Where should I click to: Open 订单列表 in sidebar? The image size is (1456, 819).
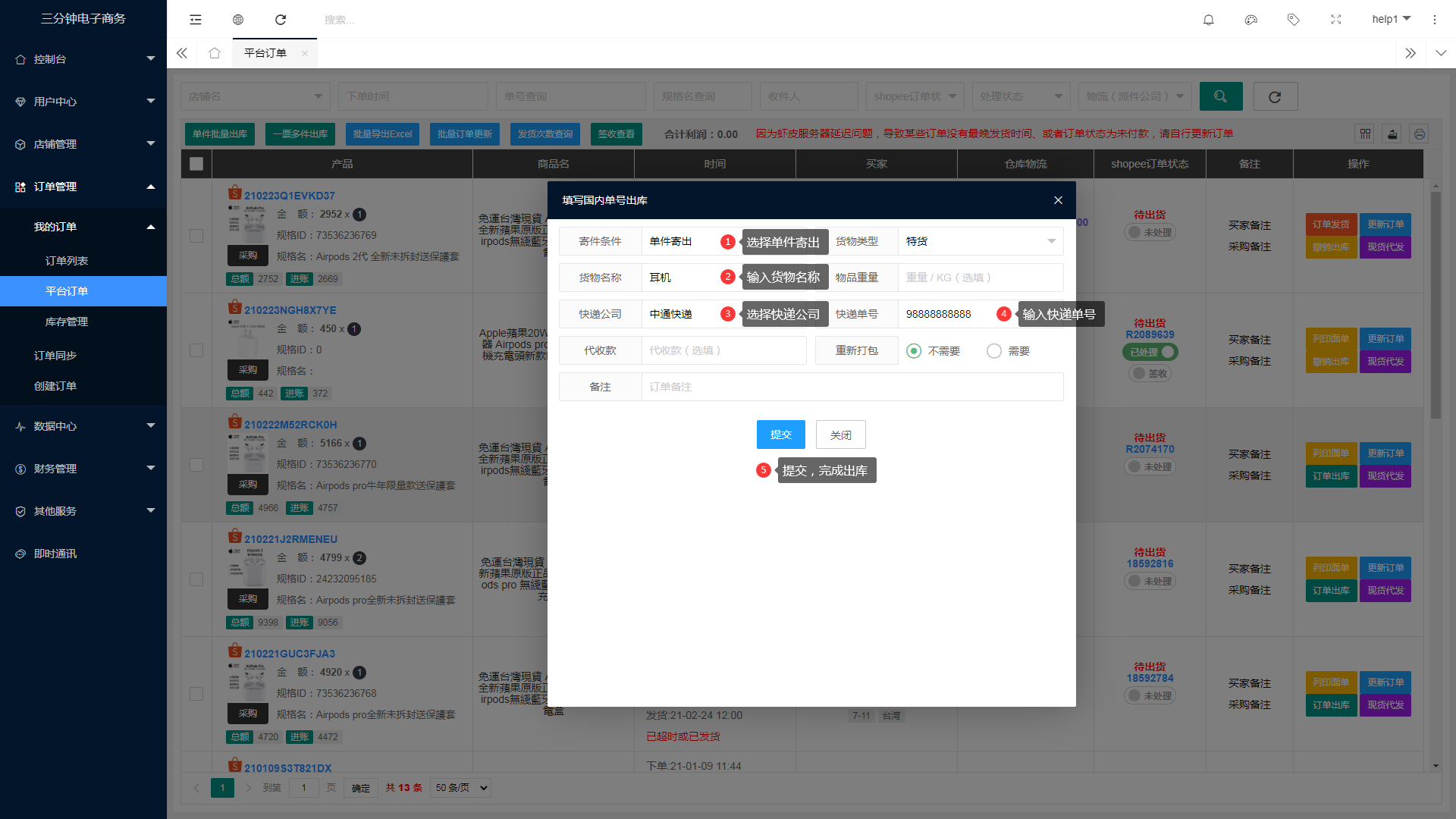[67, 261]
